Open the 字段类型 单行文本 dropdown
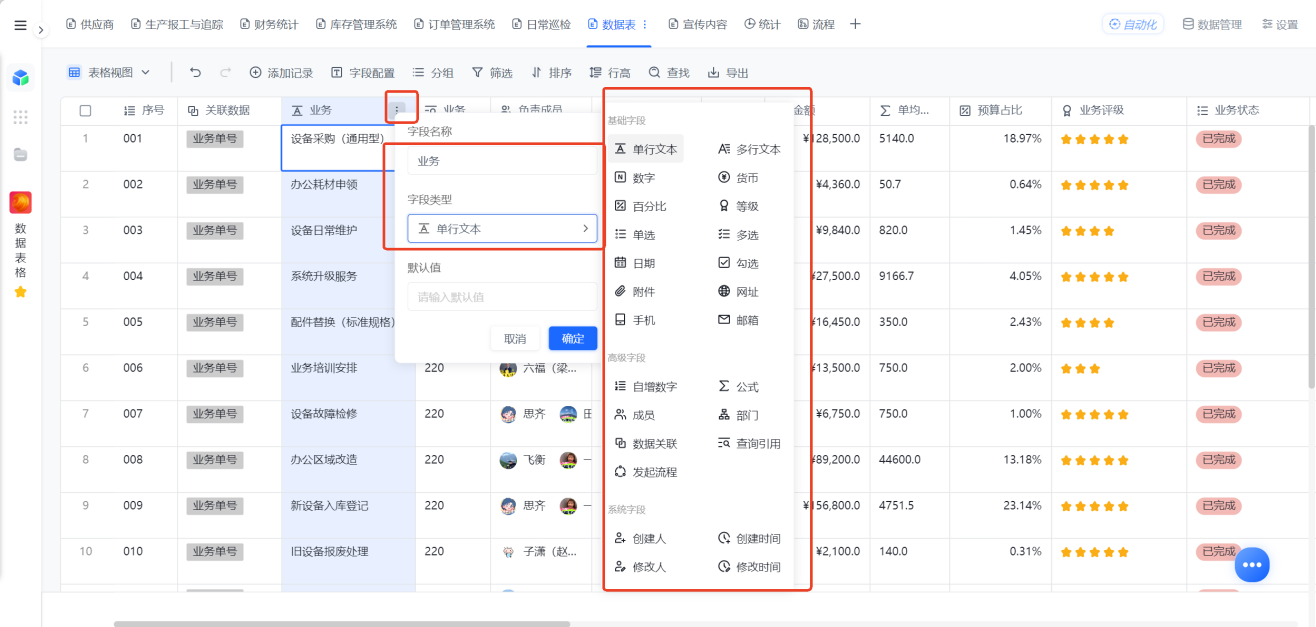Image resolution: width=1316 pixels, height=627 pixels. [x=502, y=228]
